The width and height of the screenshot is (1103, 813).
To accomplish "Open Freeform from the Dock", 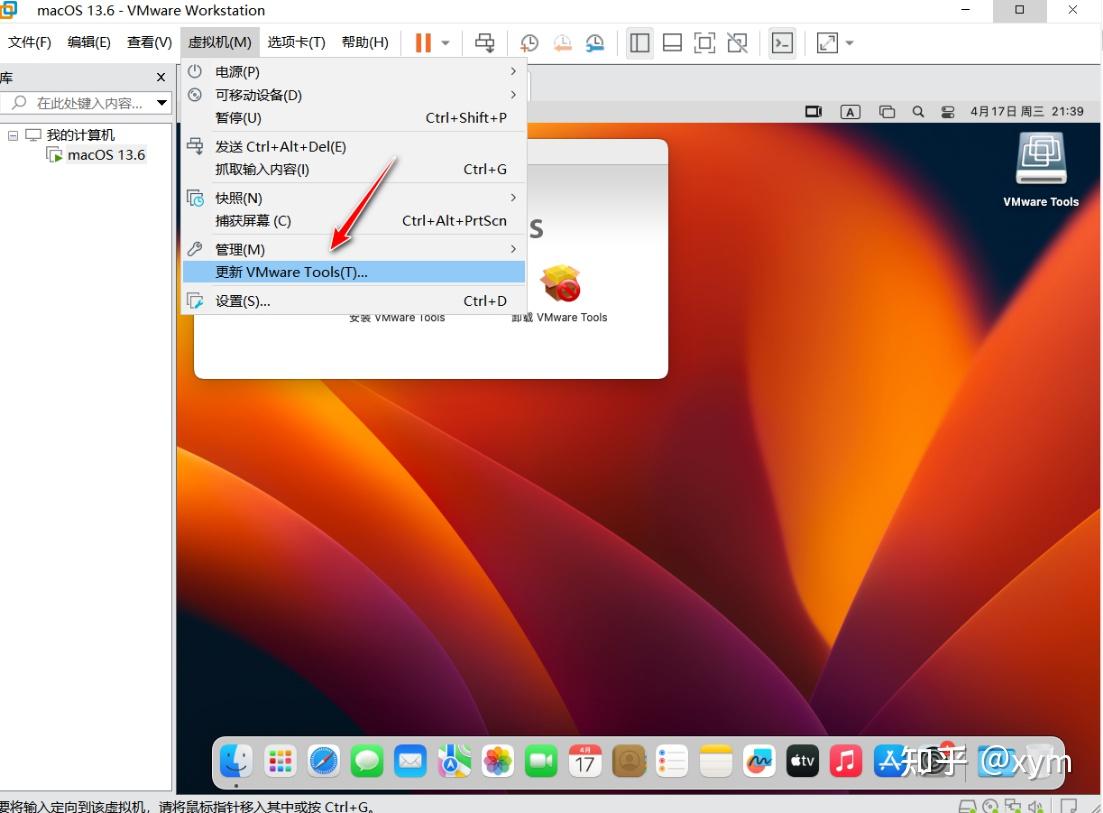I will pos(759,762).
